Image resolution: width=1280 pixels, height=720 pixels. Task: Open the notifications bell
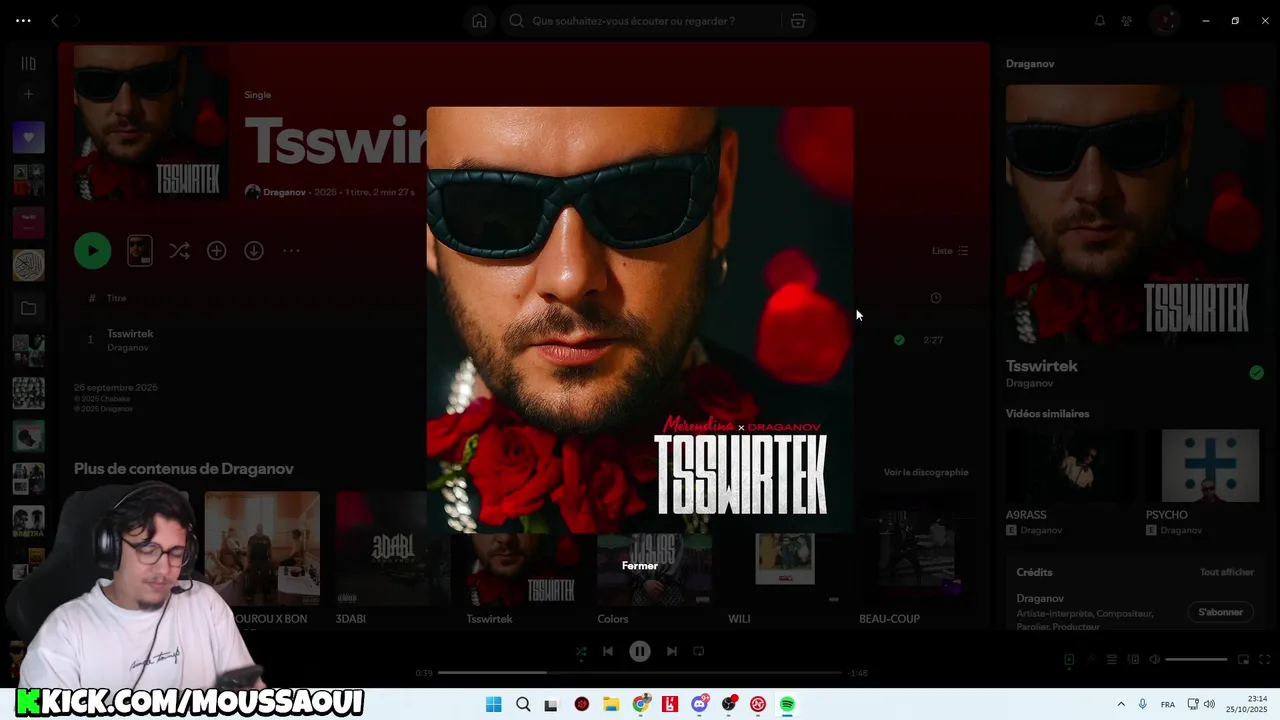1100,21
